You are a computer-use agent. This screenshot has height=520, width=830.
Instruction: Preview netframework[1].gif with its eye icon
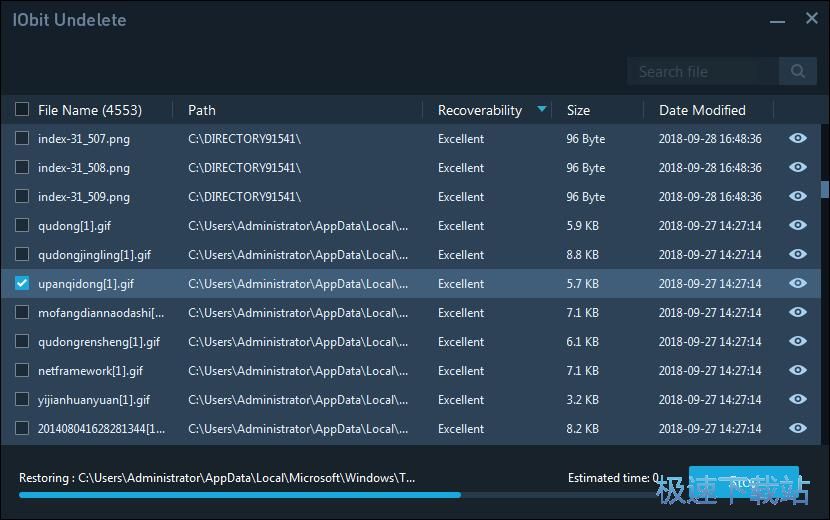pos(798,370)
